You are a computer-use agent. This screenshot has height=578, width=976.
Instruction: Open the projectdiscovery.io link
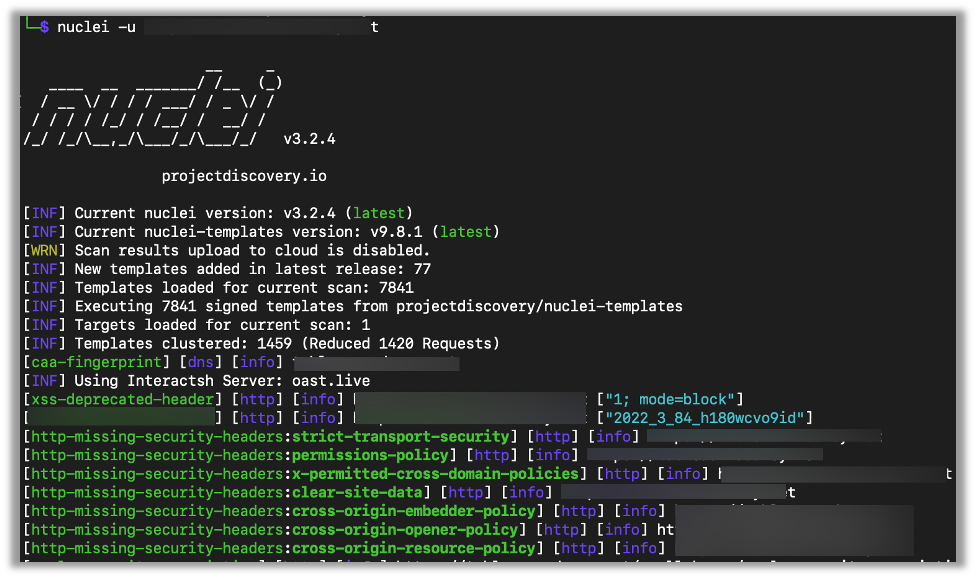pyautogui.click(x=244, y=176)
